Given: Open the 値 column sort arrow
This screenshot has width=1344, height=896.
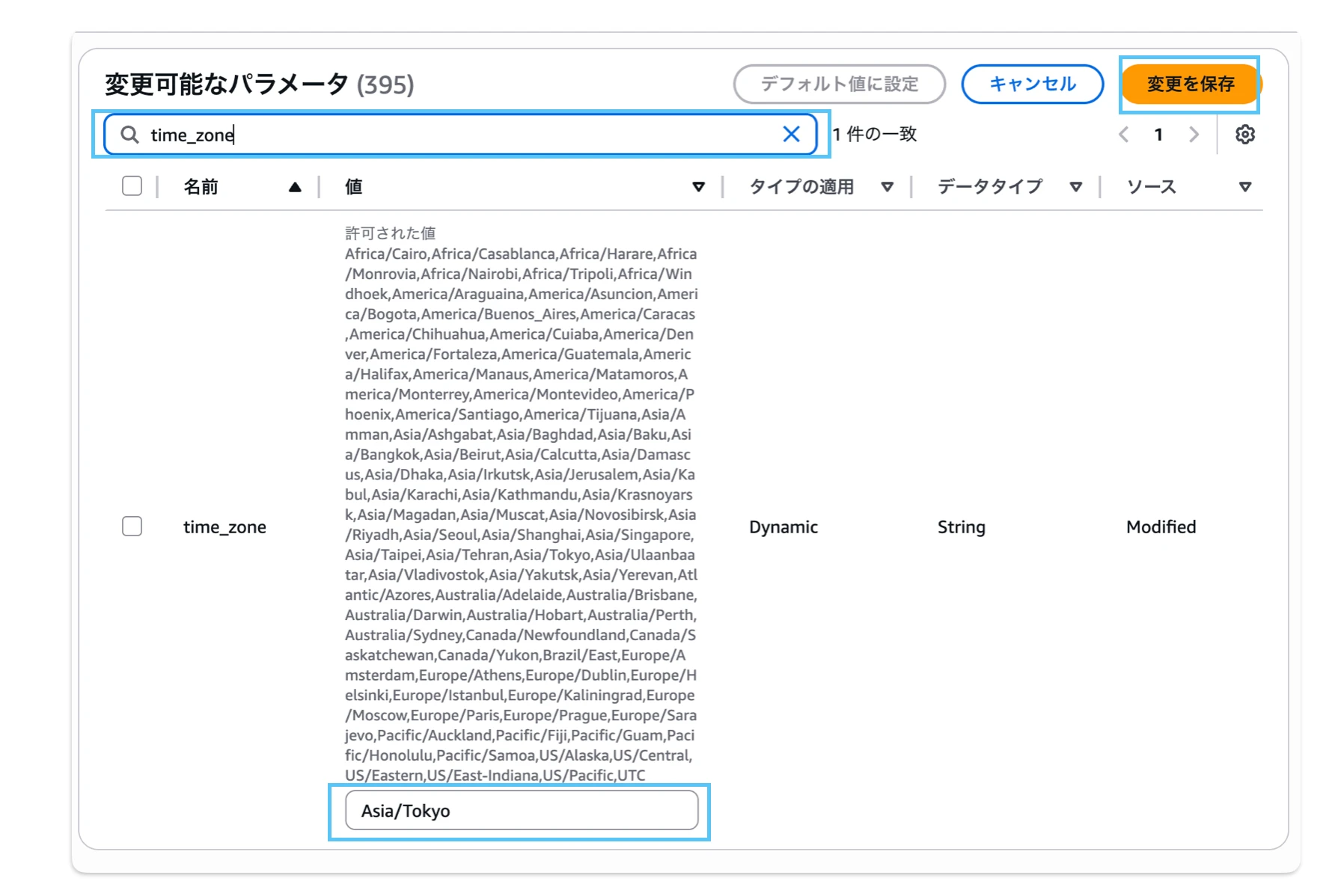Looking at the screenshot, I should [x=698, y=187].
